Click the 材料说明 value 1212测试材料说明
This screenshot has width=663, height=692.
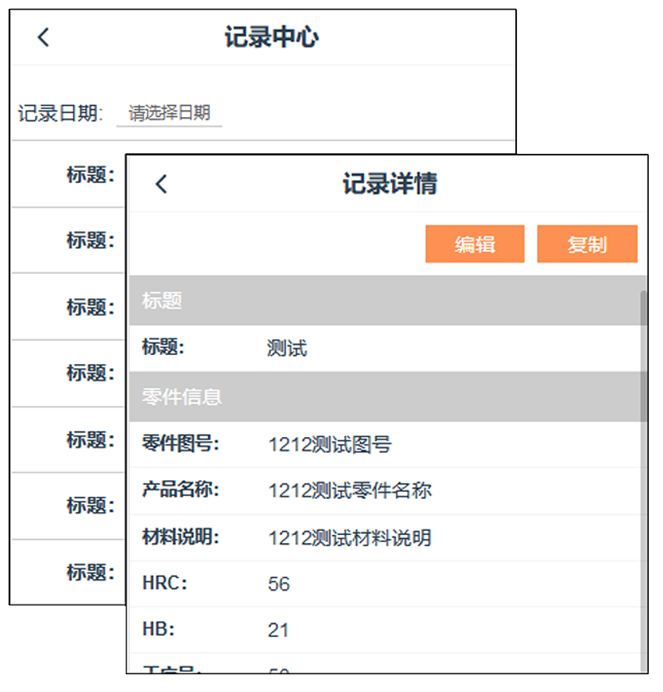(349, 538)
